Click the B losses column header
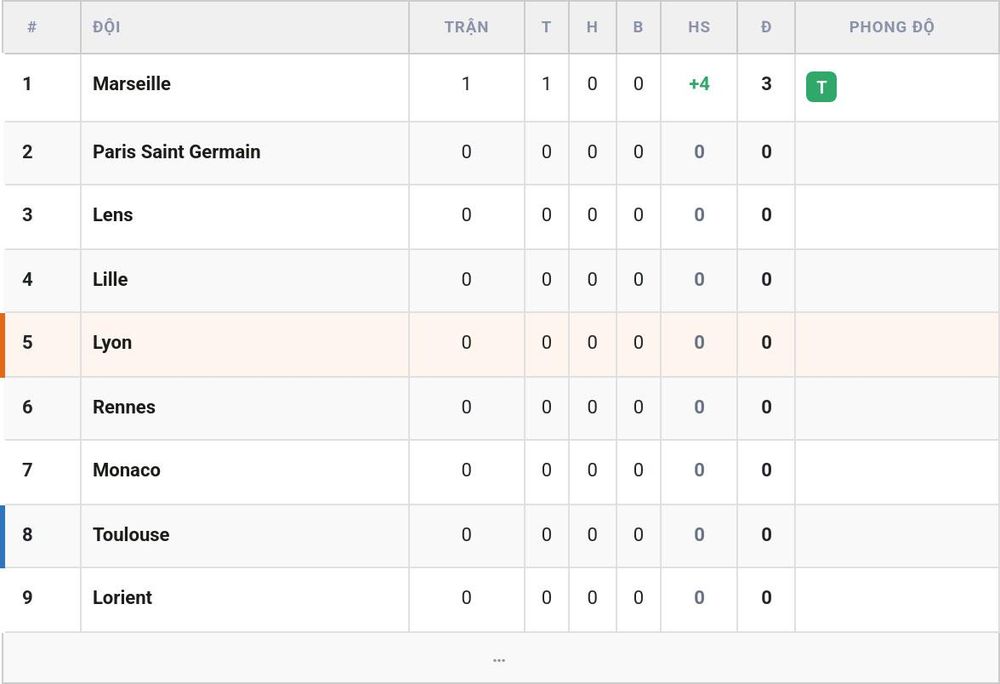Viewport: 1000px width, 684px height. pyautogui.click(x=638, y=27)
